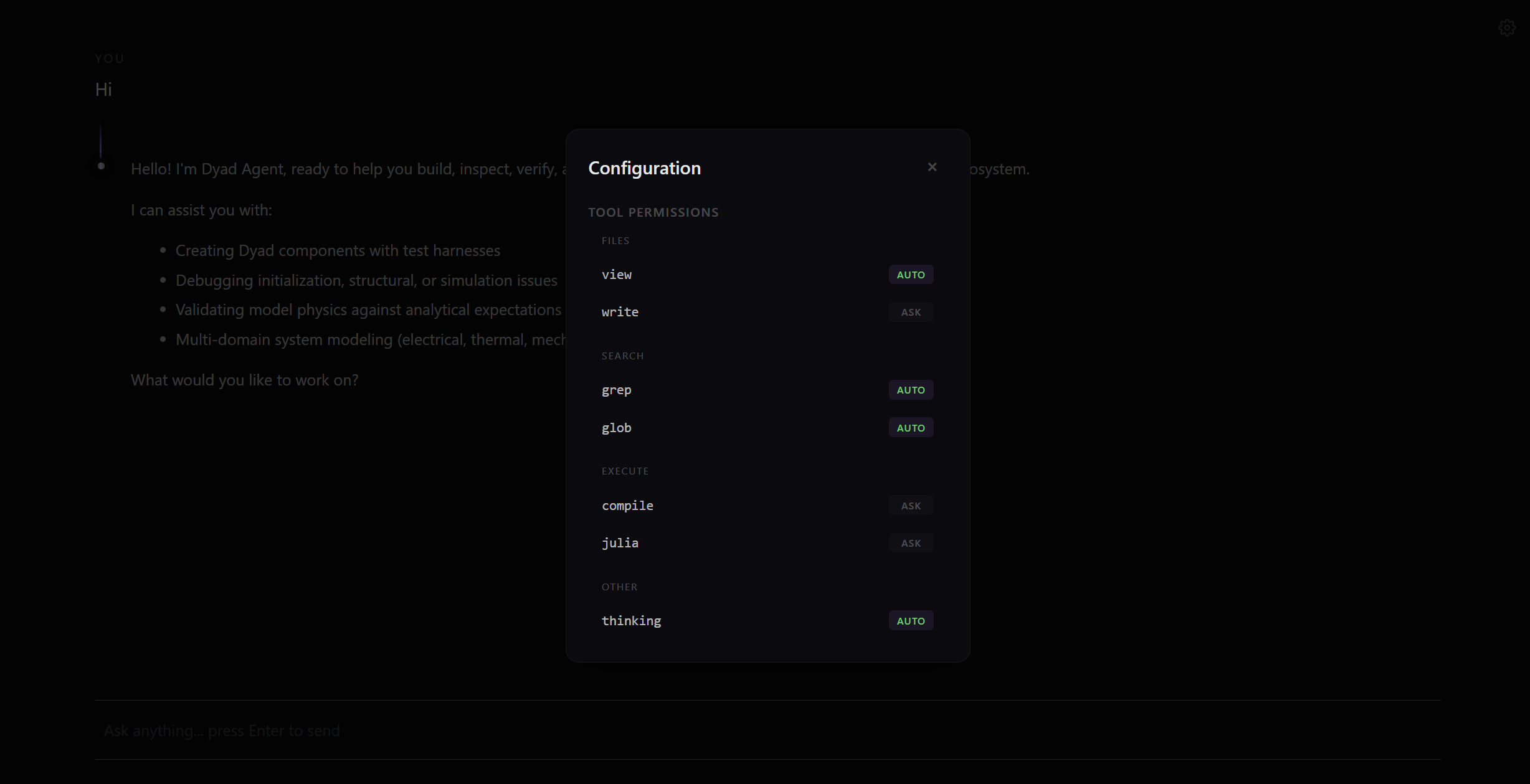Click the write tool label

pyautogui.click(x=620, y=312)
